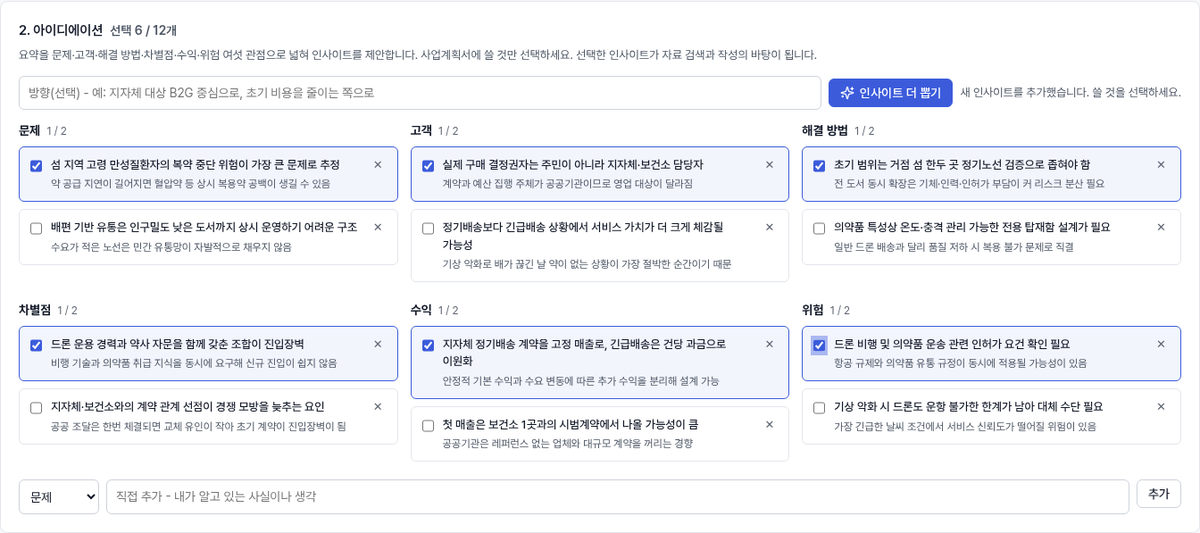Remove the '섬 지역 고령 만성질환자' insight card
Image resolution: width=1200 pixels, height=533 pixels.
[378, 165]
